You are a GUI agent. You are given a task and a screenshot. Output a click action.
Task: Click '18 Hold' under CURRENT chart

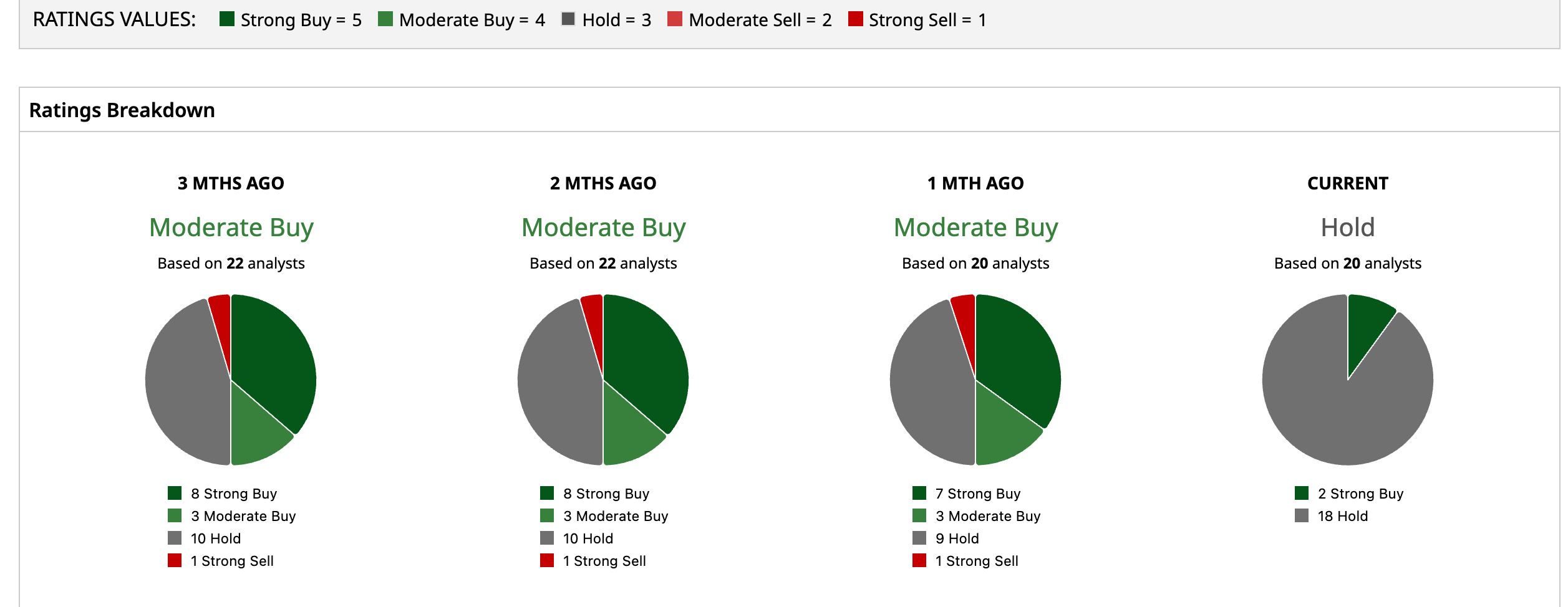[x=1343, y=516]
